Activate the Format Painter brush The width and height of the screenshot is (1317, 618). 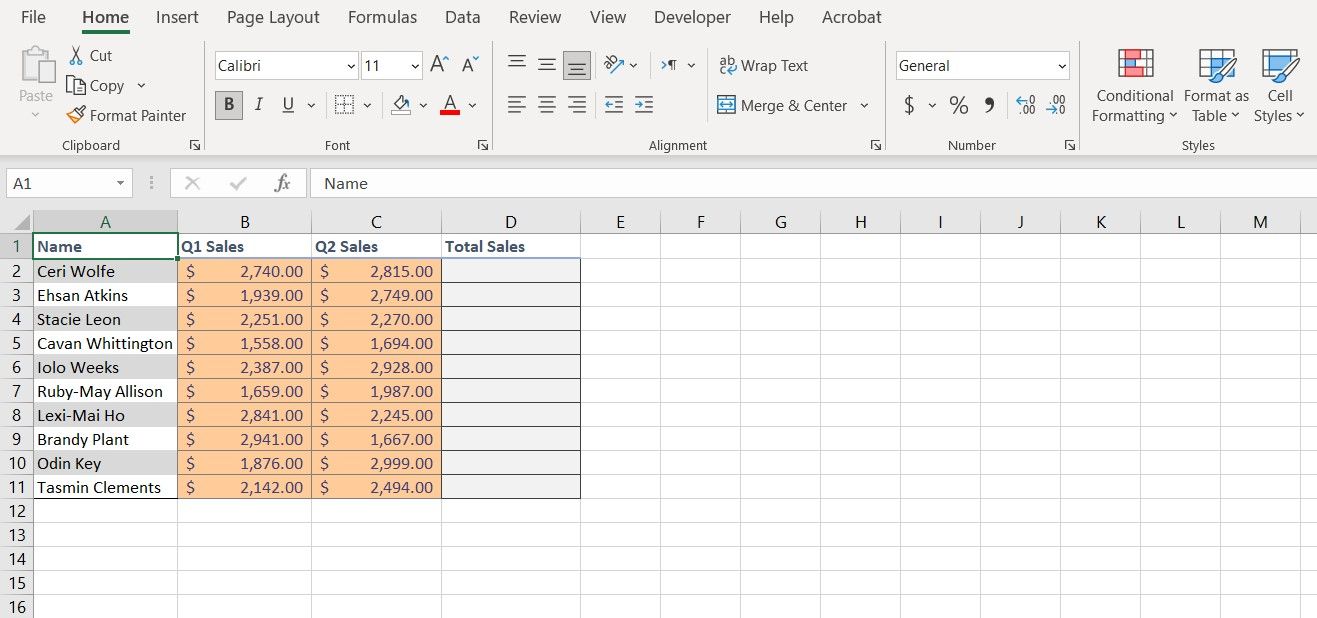pos(76,115)
